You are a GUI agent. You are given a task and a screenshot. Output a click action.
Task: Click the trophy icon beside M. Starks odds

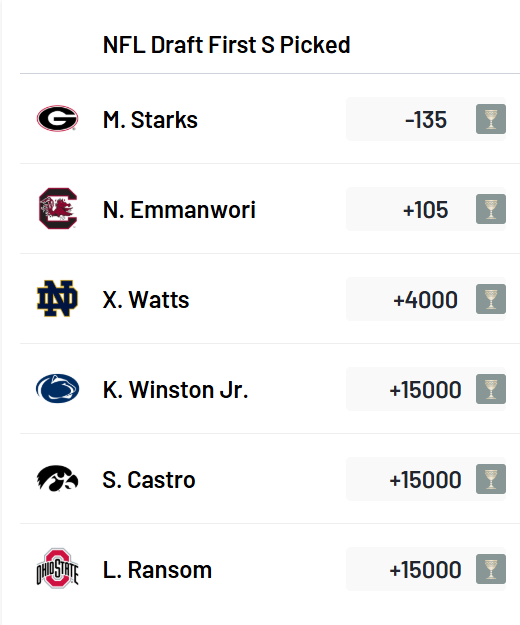[x=491, y=119]
